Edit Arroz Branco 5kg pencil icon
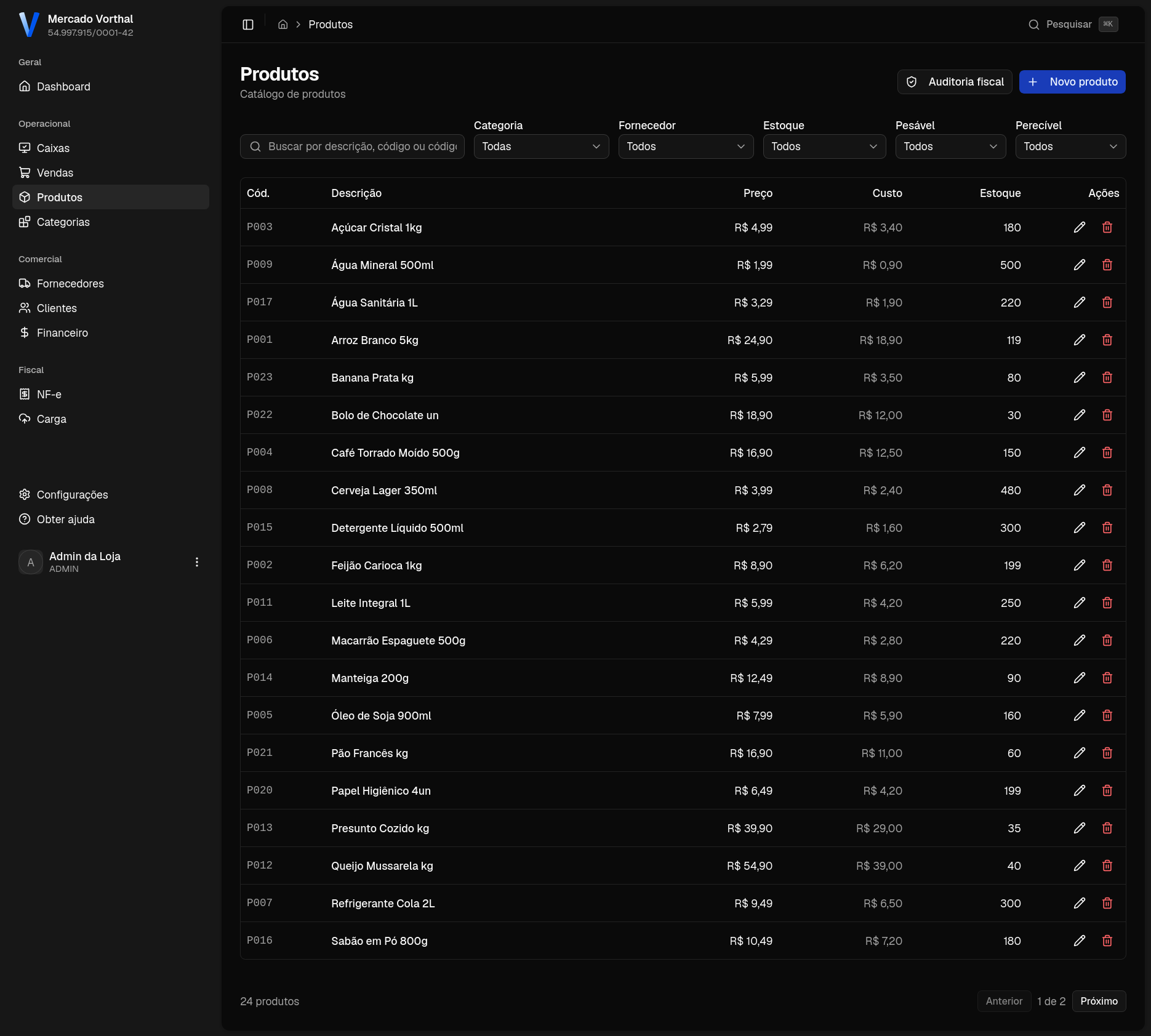Screen dimensions: 1151x1036 pyautogui.click(x=1080, y=340)
